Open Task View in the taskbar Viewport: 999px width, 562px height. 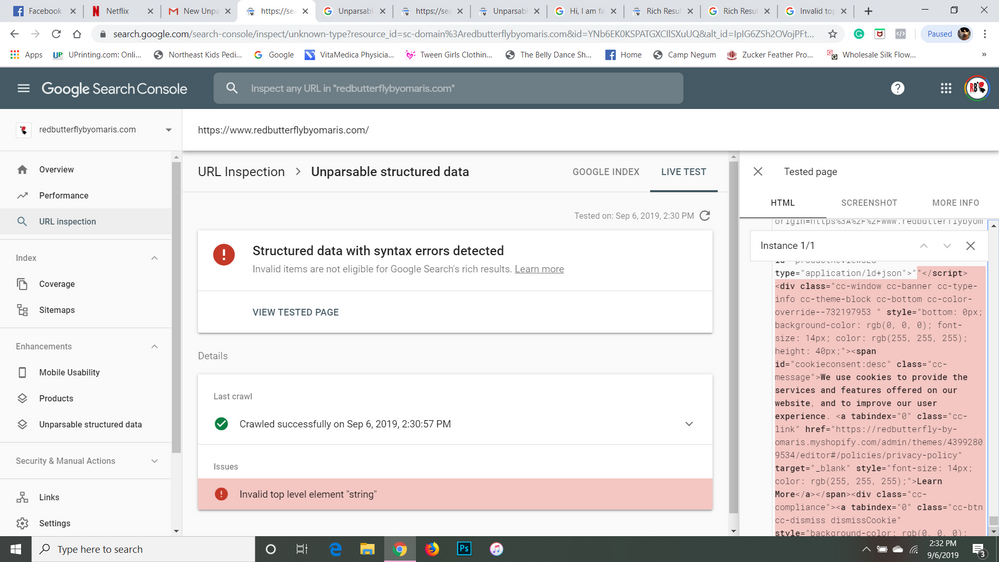pyautogui.click(x=302, y=549)
